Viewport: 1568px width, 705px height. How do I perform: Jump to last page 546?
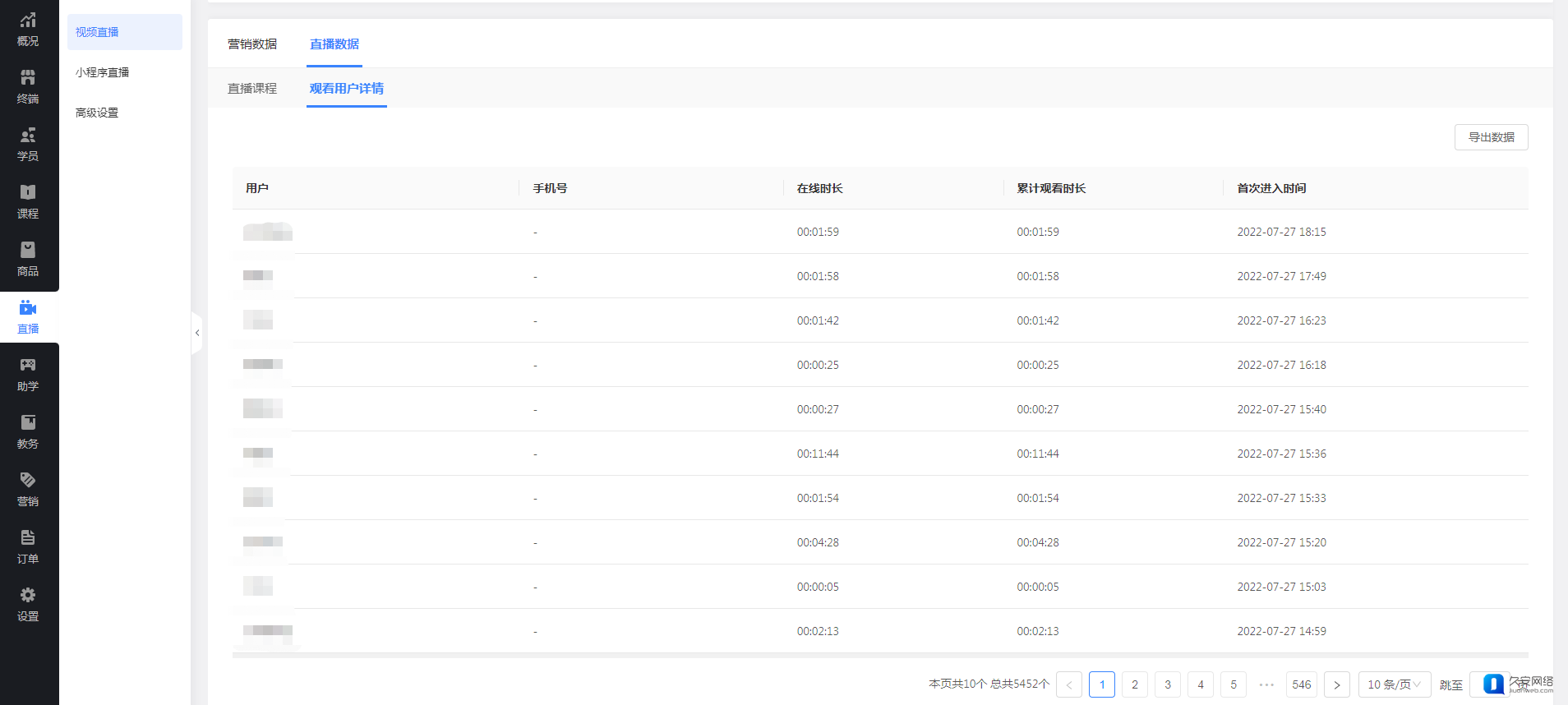[1302, 684]
